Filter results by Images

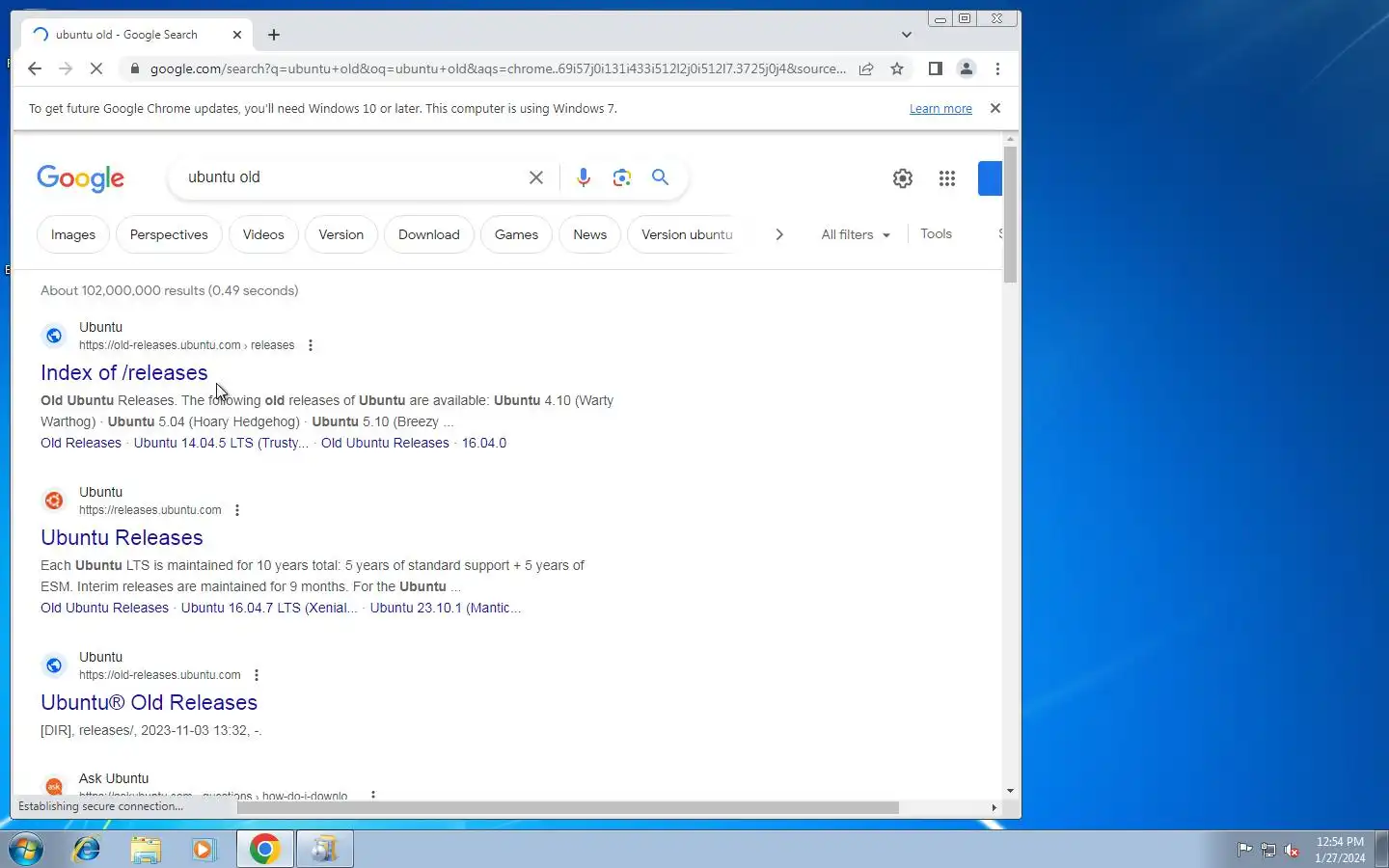coord(73,234)
